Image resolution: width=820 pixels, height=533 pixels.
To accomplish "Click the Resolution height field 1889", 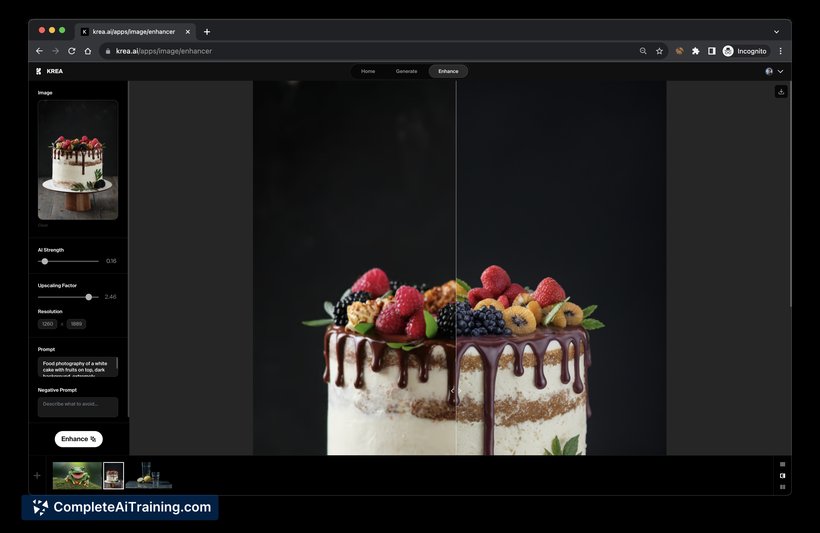I will click(76, 324).
